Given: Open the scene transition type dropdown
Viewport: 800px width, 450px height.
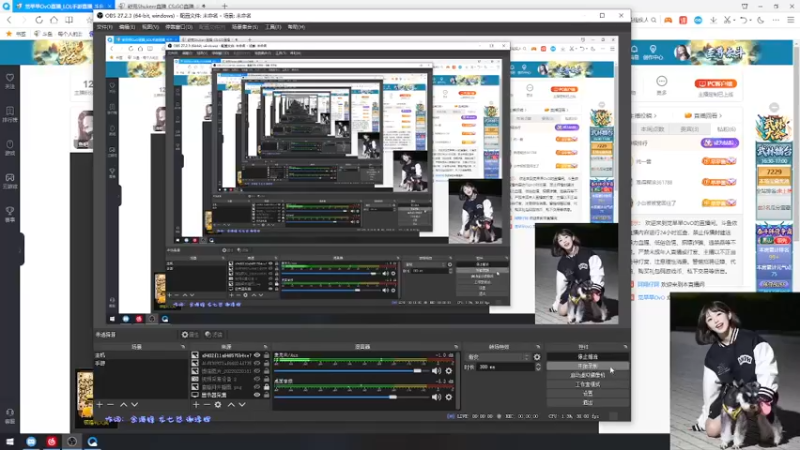Looking at the screenshot, I should (498, 357).
